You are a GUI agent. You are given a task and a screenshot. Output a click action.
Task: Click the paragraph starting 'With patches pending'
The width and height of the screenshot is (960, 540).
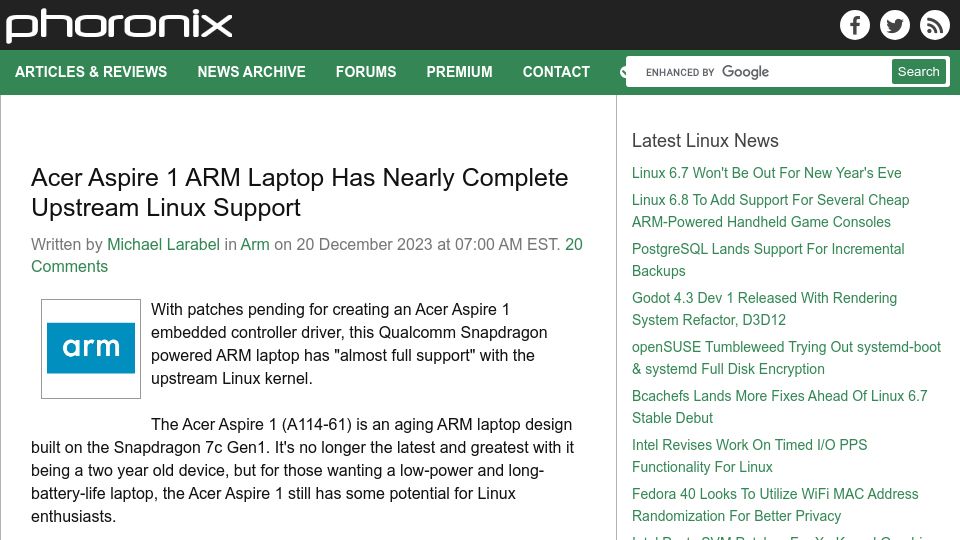[x=349, y=343]
